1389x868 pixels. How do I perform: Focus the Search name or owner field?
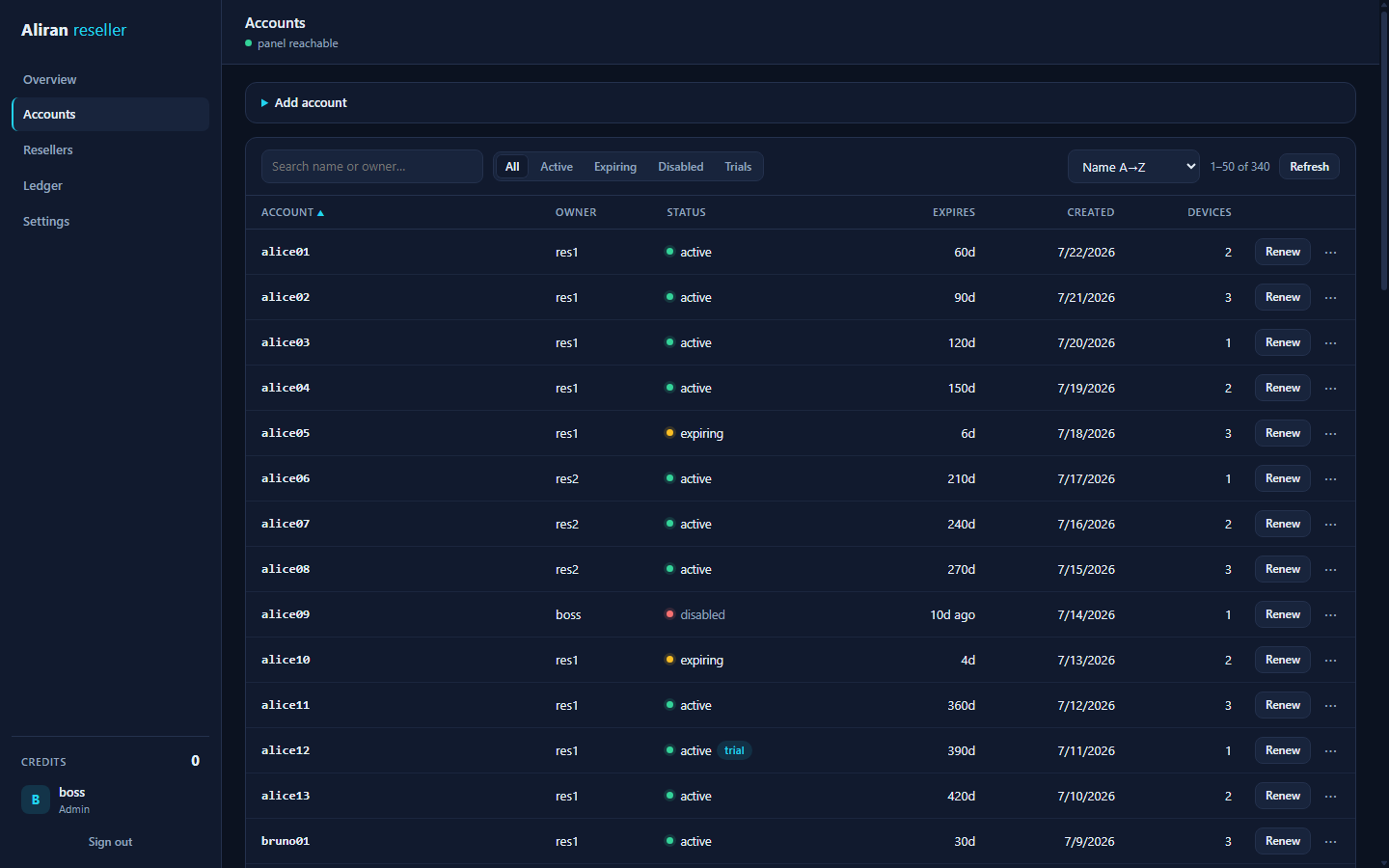(x=372, y=167)
